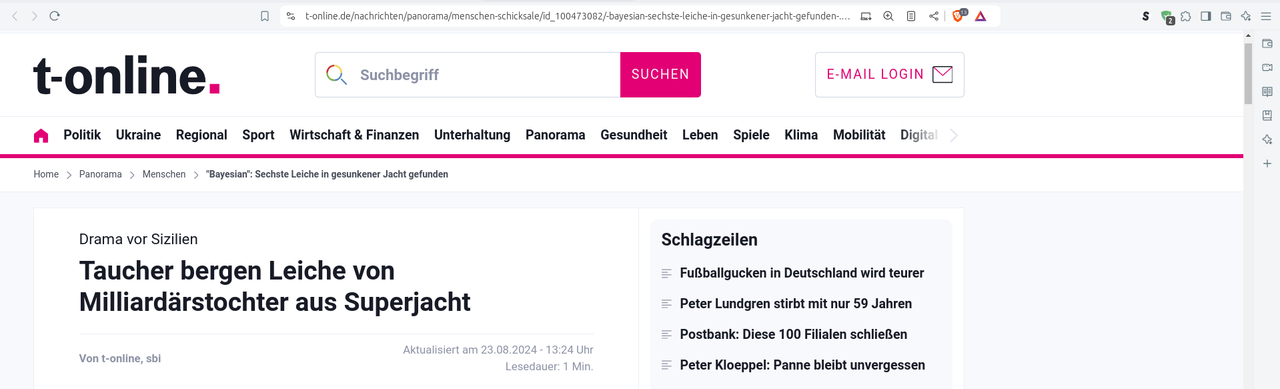Open the Spiele menu section
The image size is (1280, 389).
click(x=751, y=135)
